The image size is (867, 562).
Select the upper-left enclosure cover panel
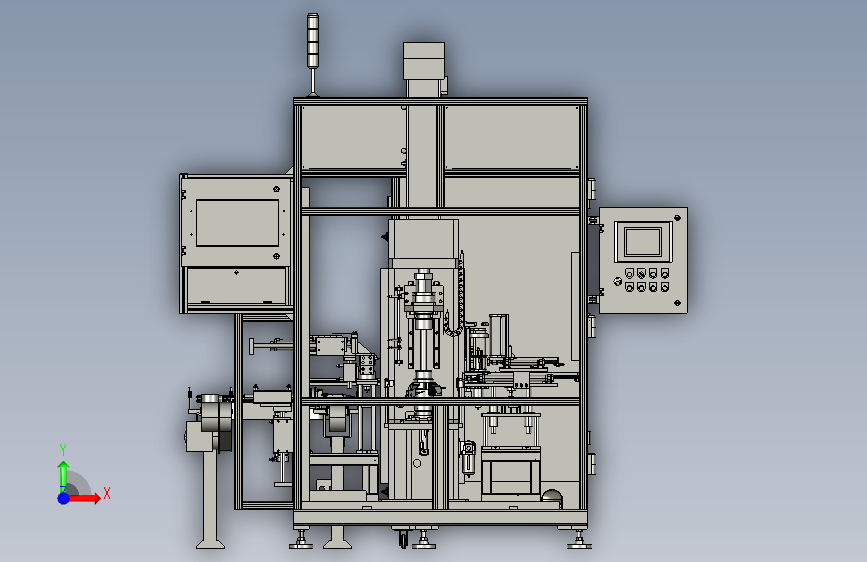pos(353,137)
